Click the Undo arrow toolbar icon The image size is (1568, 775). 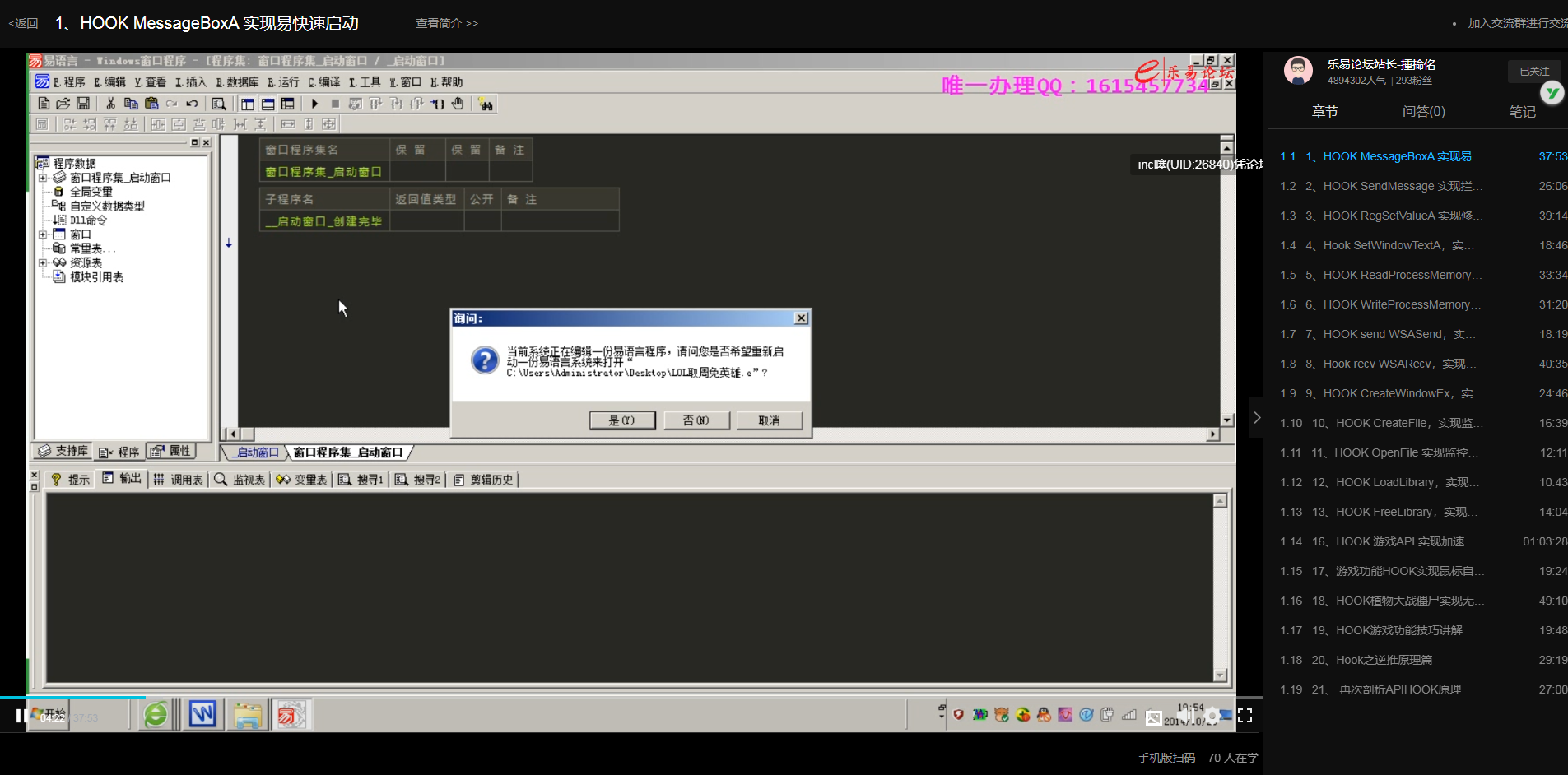[192, 104]
